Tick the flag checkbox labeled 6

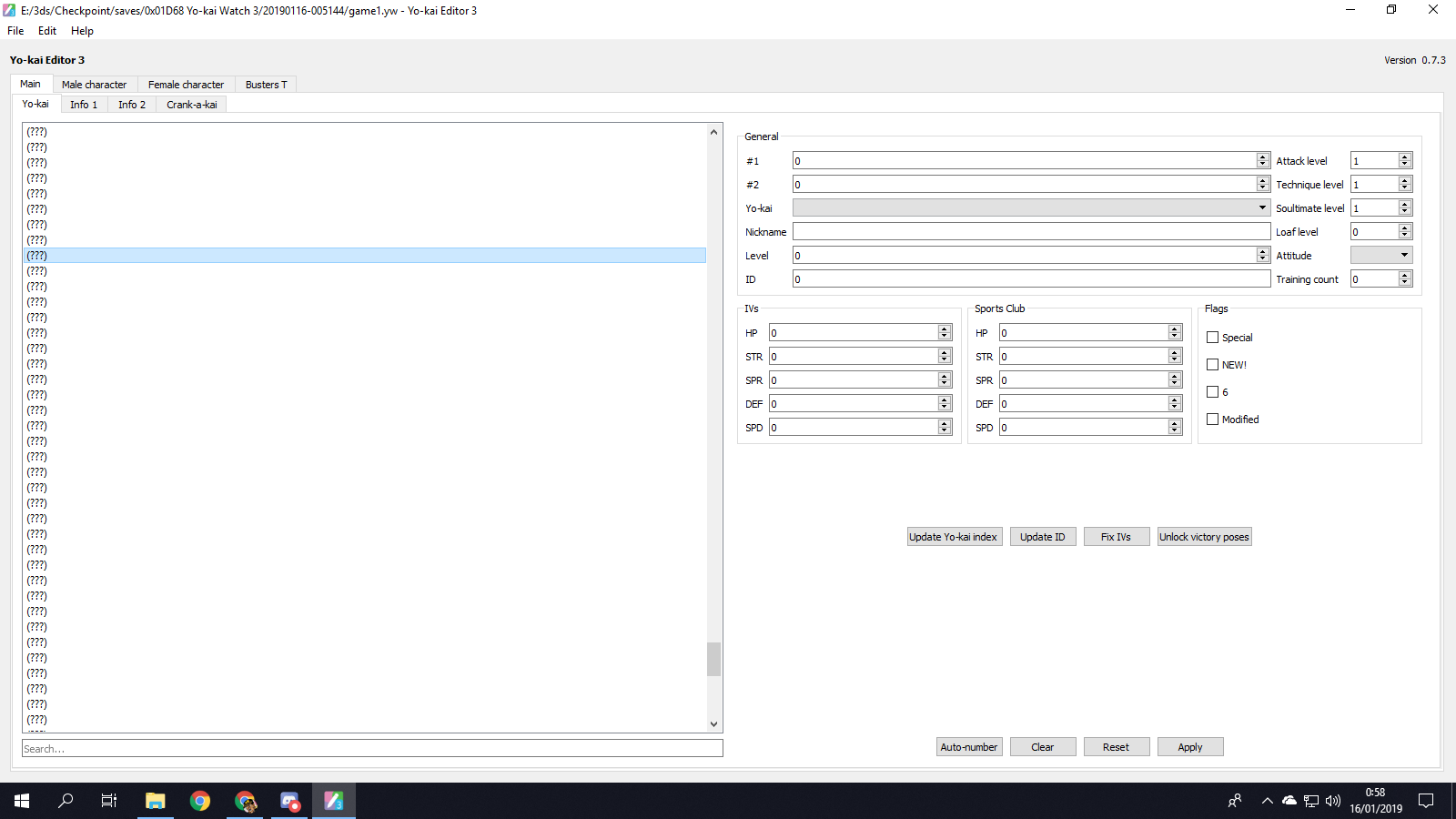click(x=1212, y=392)
